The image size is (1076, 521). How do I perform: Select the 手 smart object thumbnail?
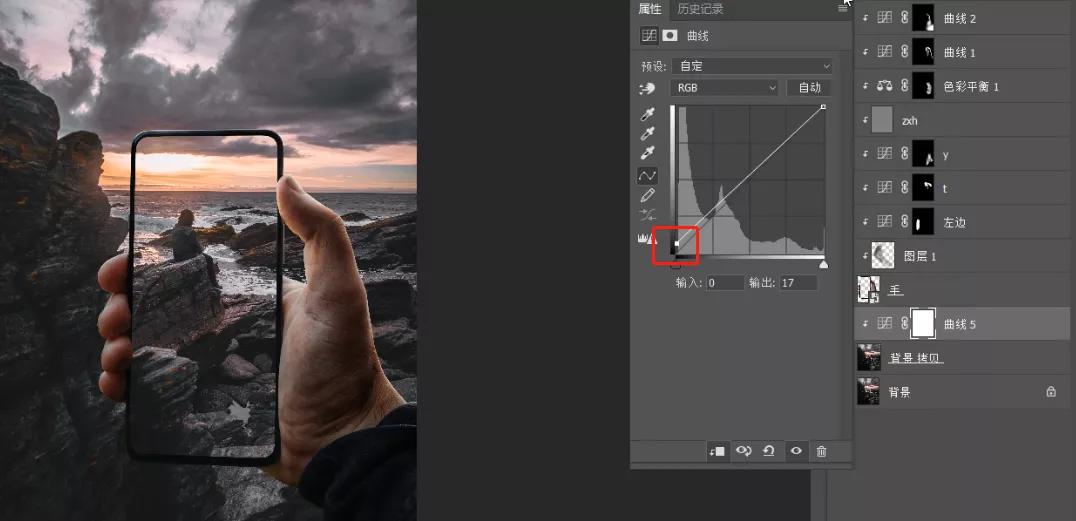[869, 289]
